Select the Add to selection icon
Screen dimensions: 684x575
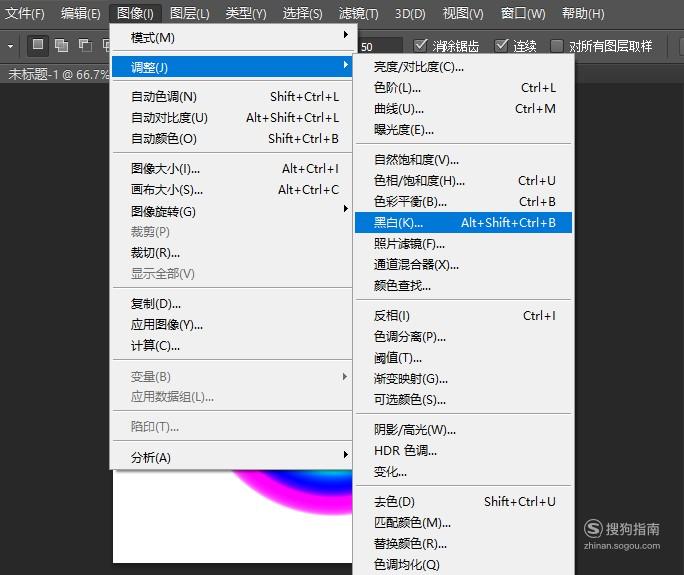62,45
